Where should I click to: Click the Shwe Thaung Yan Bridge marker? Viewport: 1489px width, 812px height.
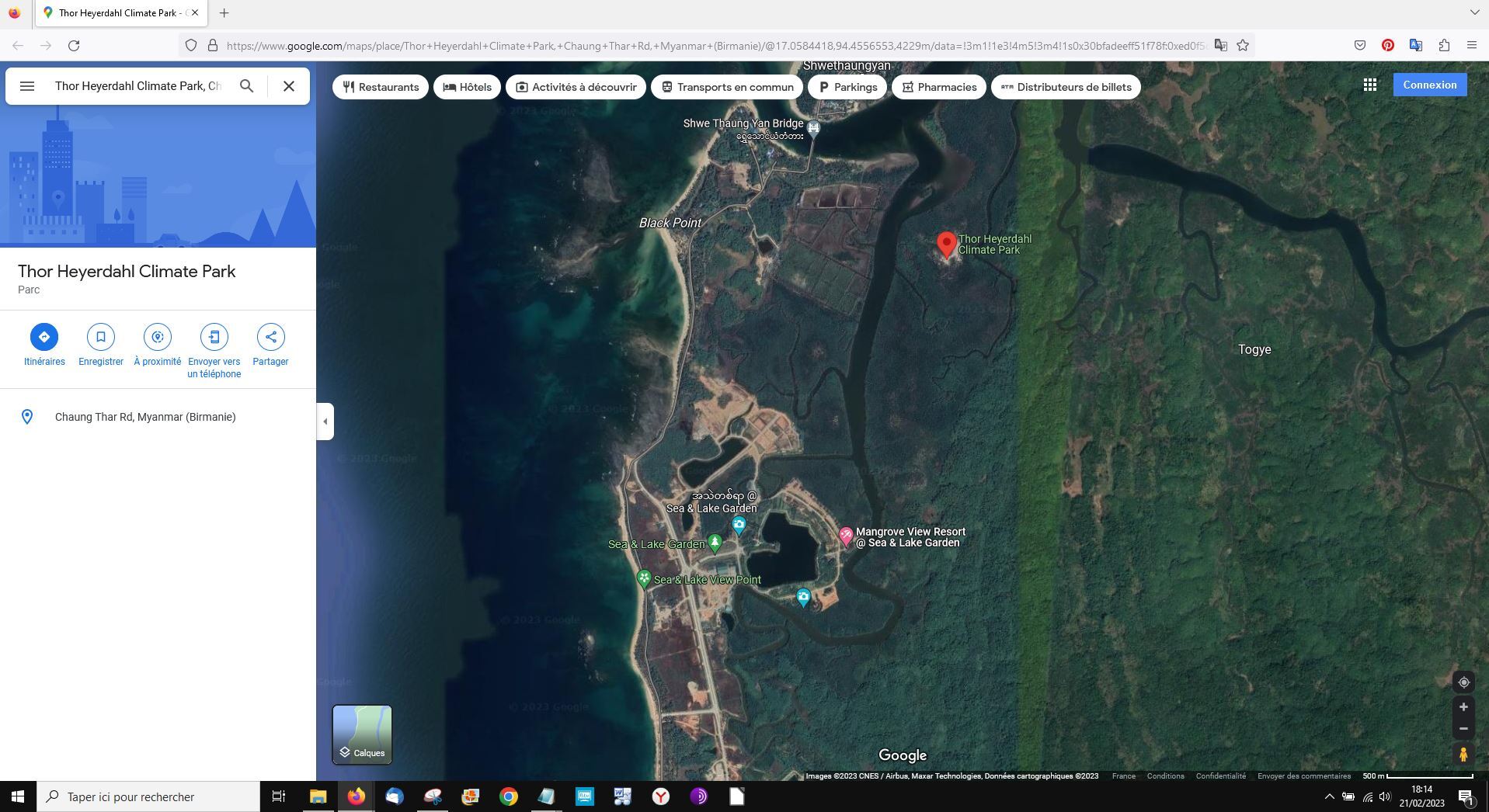click(x=813, y=128)
